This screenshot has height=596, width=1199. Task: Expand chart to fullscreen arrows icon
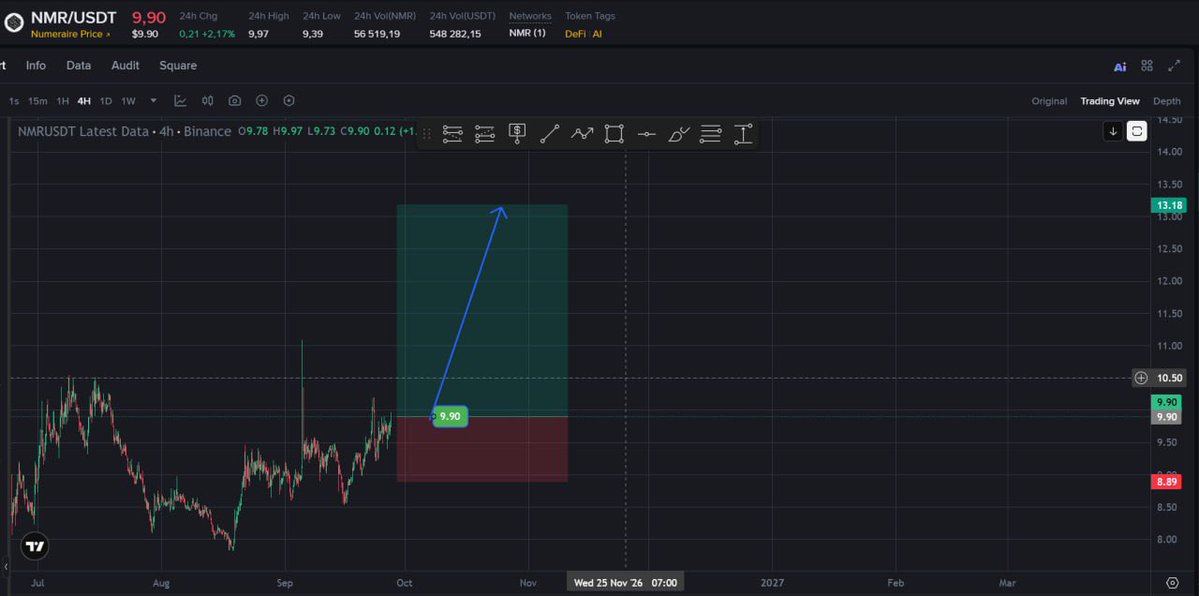[1175, 66]
